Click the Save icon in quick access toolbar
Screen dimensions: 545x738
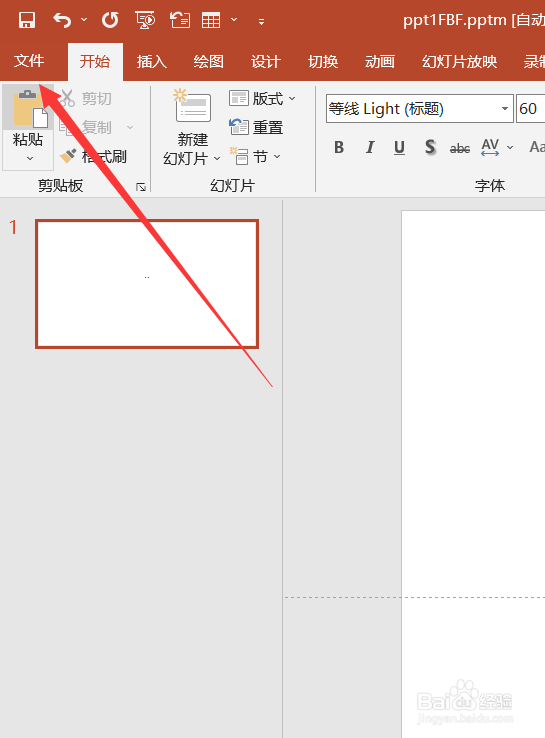tap(27, 20)
